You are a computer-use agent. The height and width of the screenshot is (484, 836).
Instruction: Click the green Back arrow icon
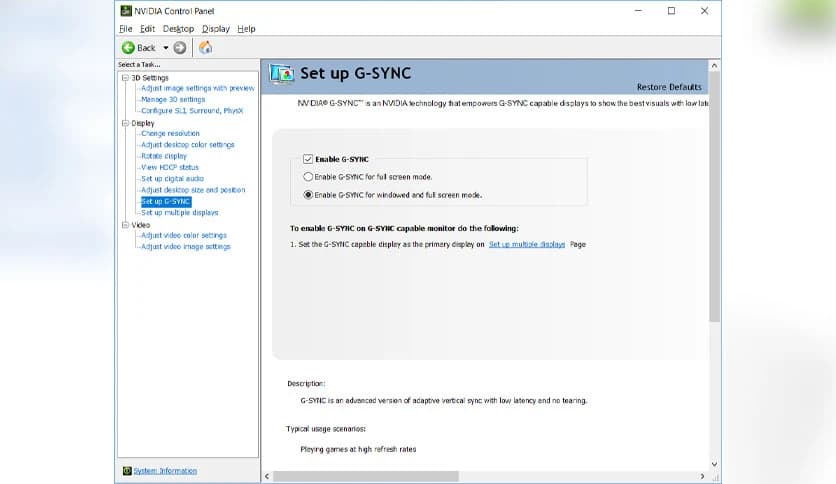(128, 48)
